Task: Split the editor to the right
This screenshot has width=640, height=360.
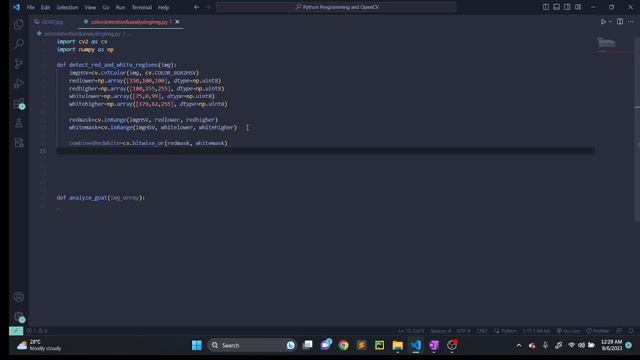Action: [x=620, y=22]
